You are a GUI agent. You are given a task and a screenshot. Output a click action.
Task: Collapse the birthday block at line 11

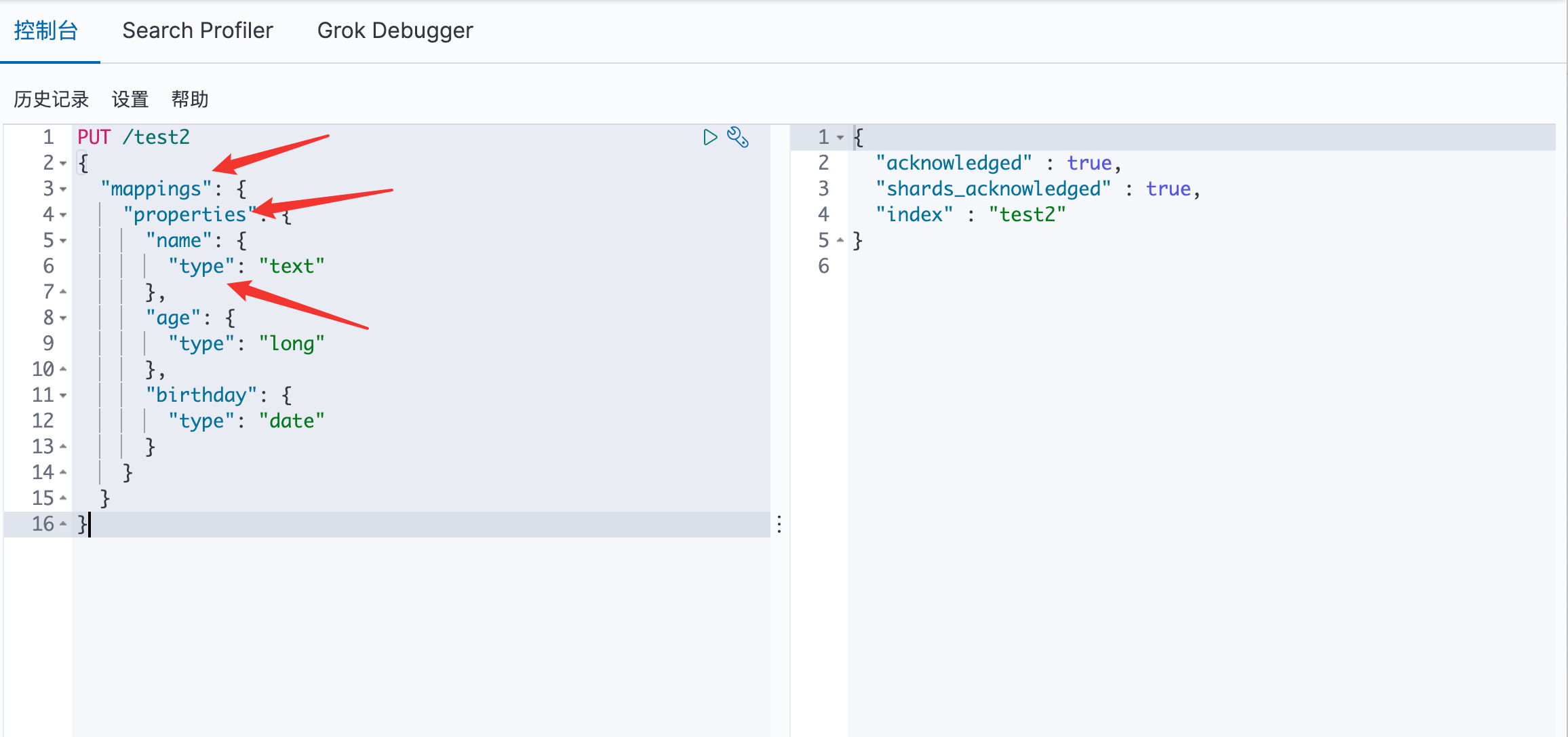tap(63, 396)
